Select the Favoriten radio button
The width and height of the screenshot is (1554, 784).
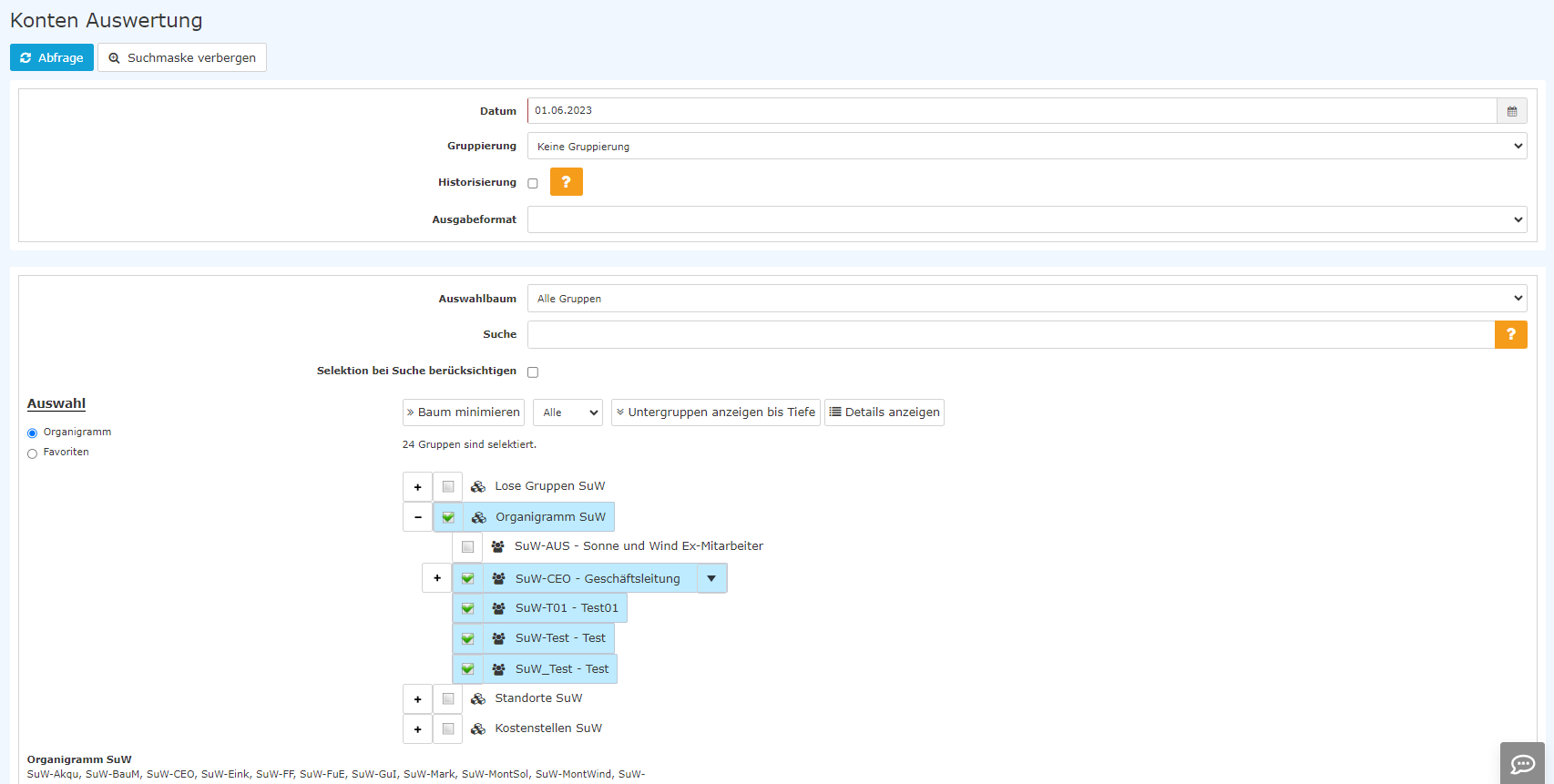(x=33, y=453)
